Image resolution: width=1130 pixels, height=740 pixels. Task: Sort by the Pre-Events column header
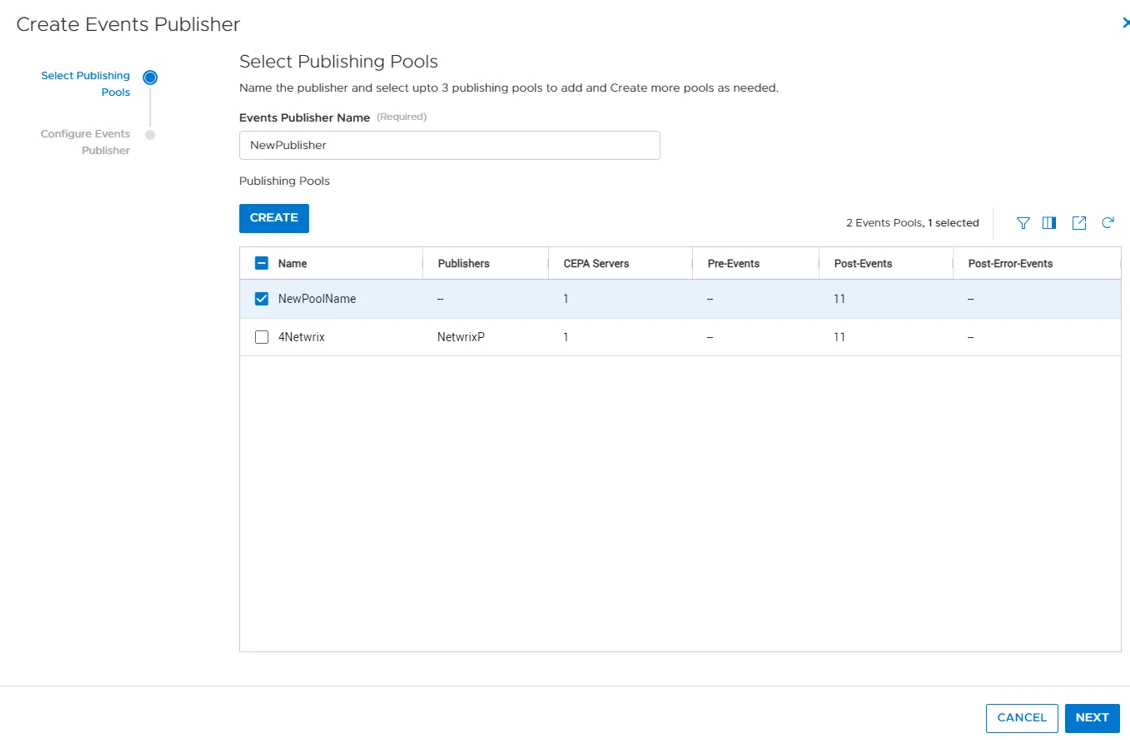tap(733, 264)
